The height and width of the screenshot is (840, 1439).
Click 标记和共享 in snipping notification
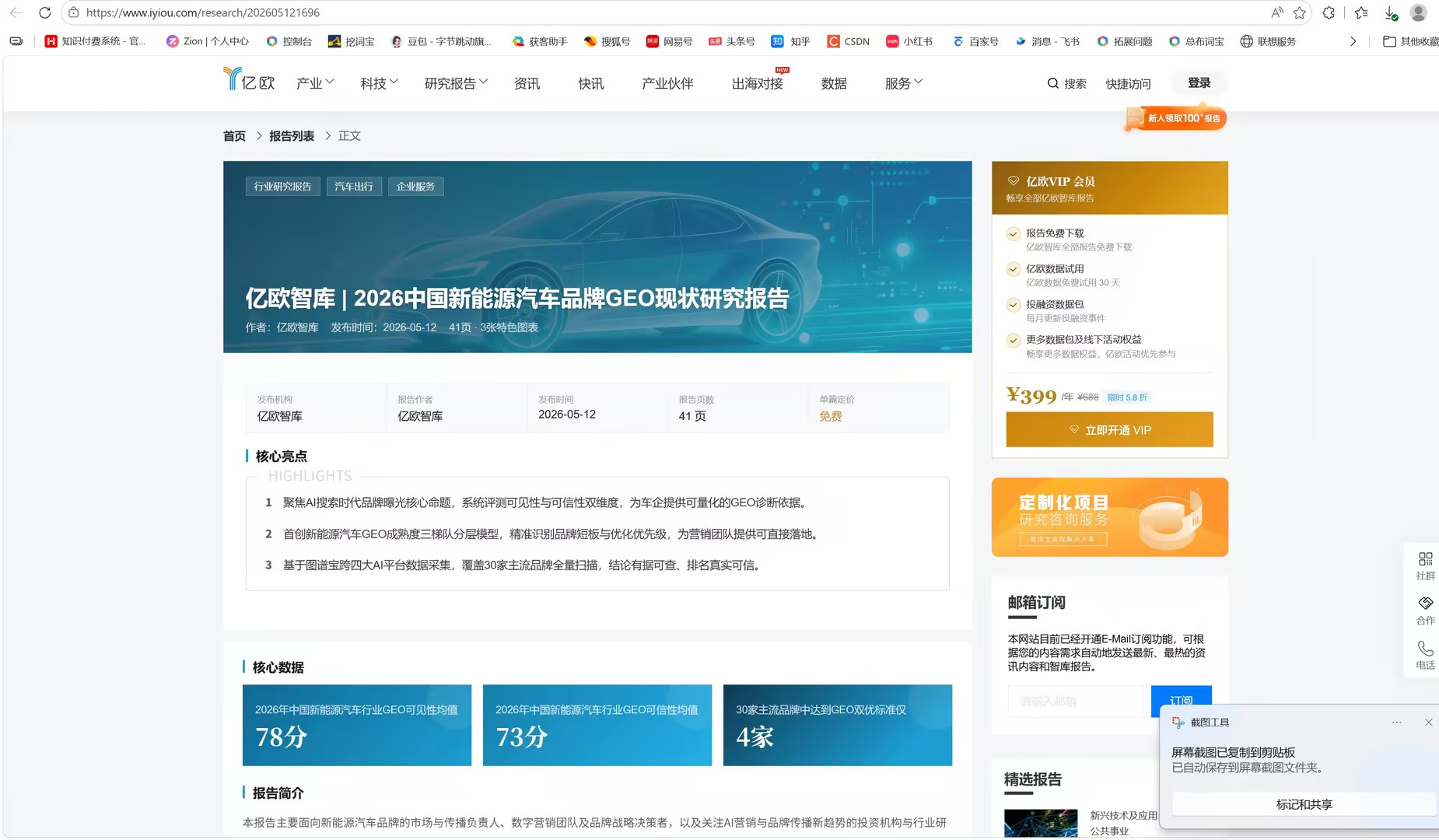1304,804
